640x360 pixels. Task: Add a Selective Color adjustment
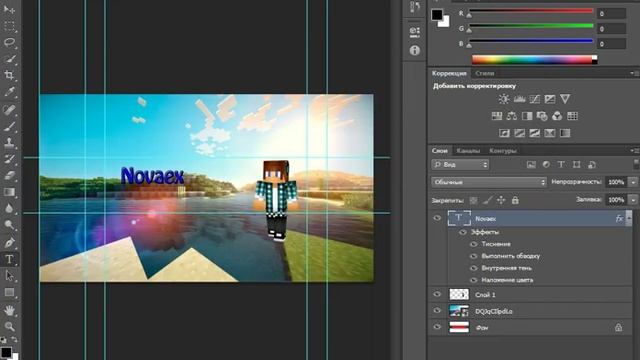click(550, 133)
